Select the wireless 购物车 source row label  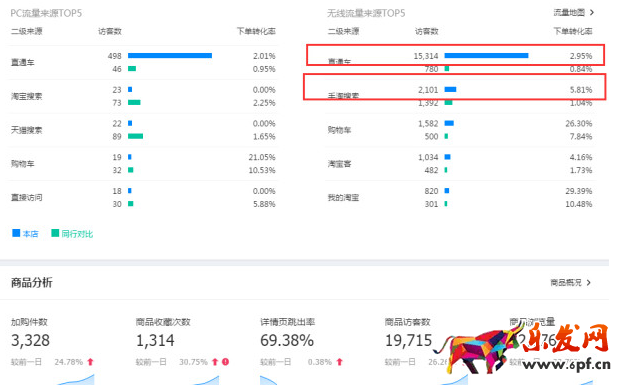(339, 130)
